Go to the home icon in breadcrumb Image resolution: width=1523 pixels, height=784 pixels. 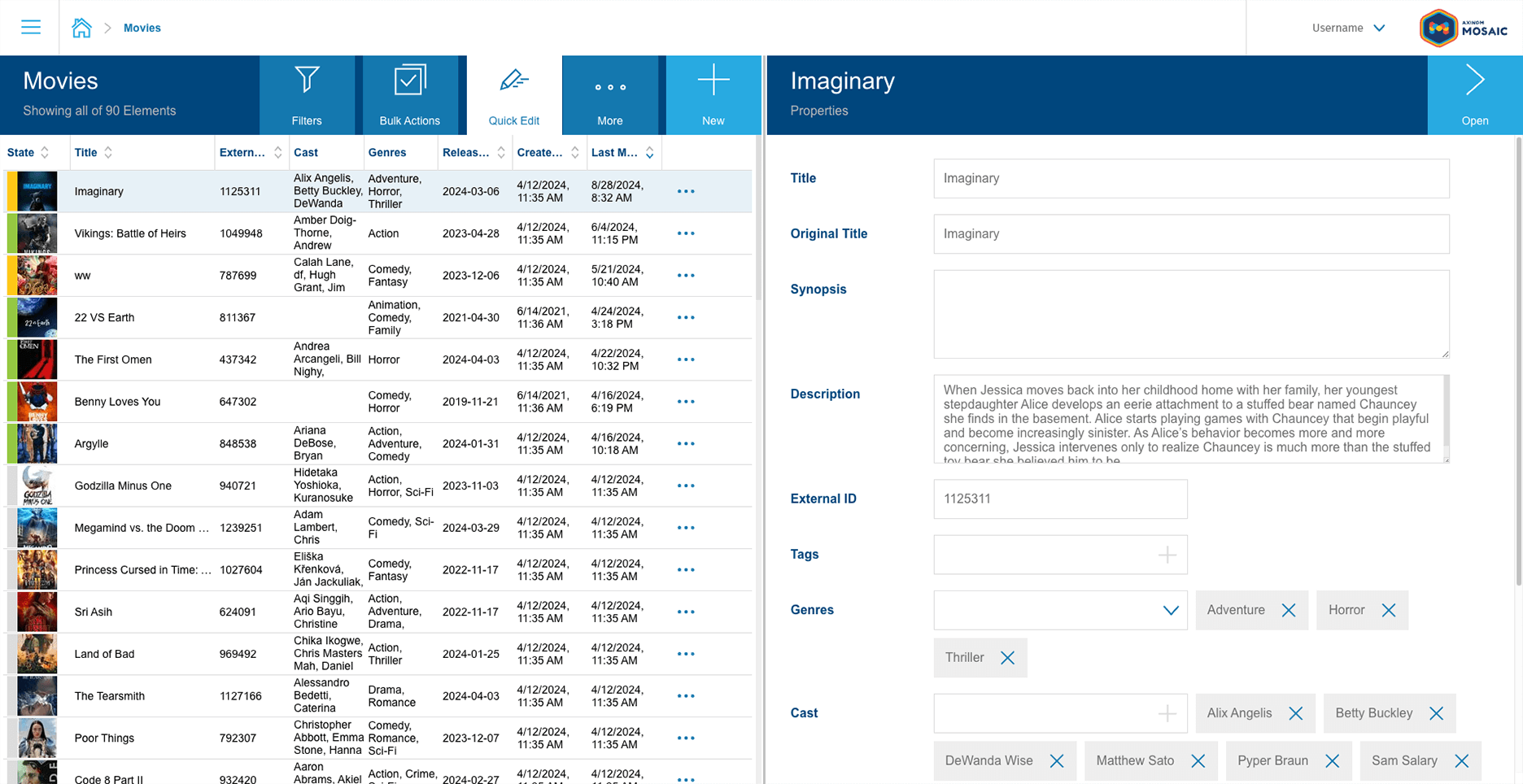(x=81, y=28)
